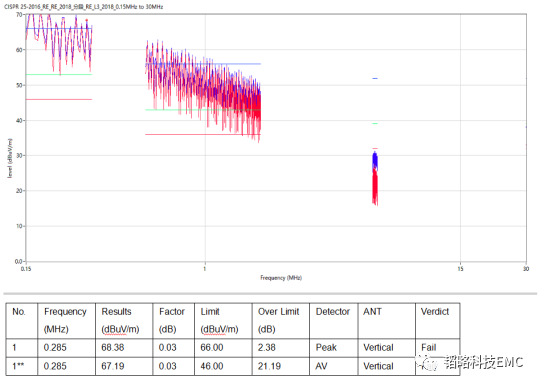The height and width of the screenshot is (387, 540).
Task: Click the level (dBuV/m) vertical axis label
Action: (10, 158)
